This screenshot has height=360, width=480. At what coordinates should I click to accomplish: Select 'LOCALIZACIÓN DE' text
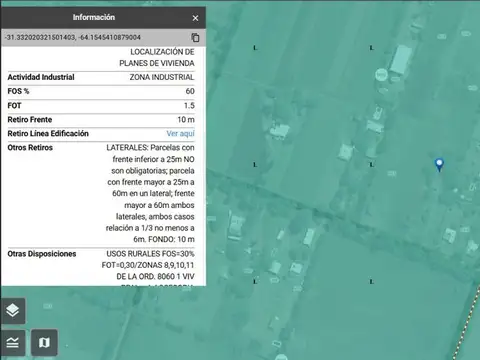162,52
